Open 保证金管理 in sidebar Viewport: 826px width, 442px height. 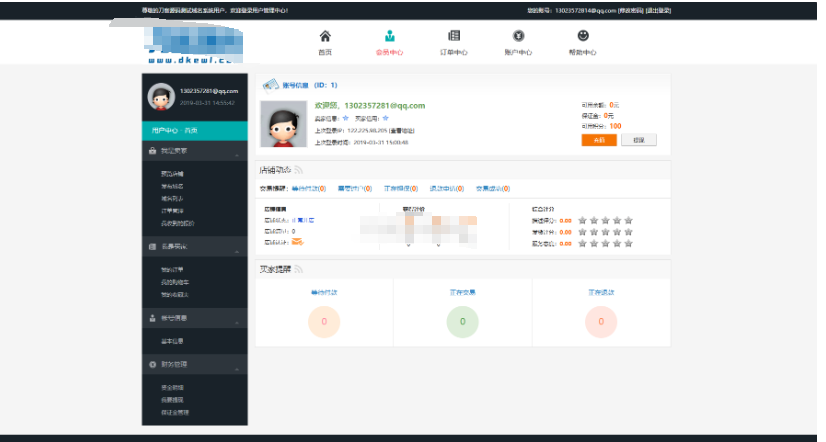[x=175, y=412]
